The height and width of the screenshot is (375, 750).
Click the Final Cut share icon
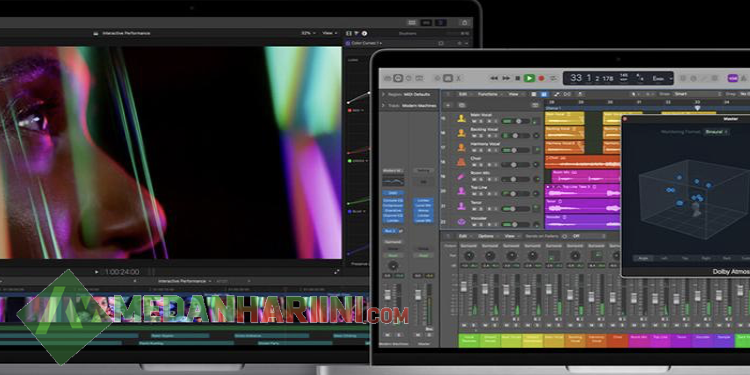pos(464,22)
